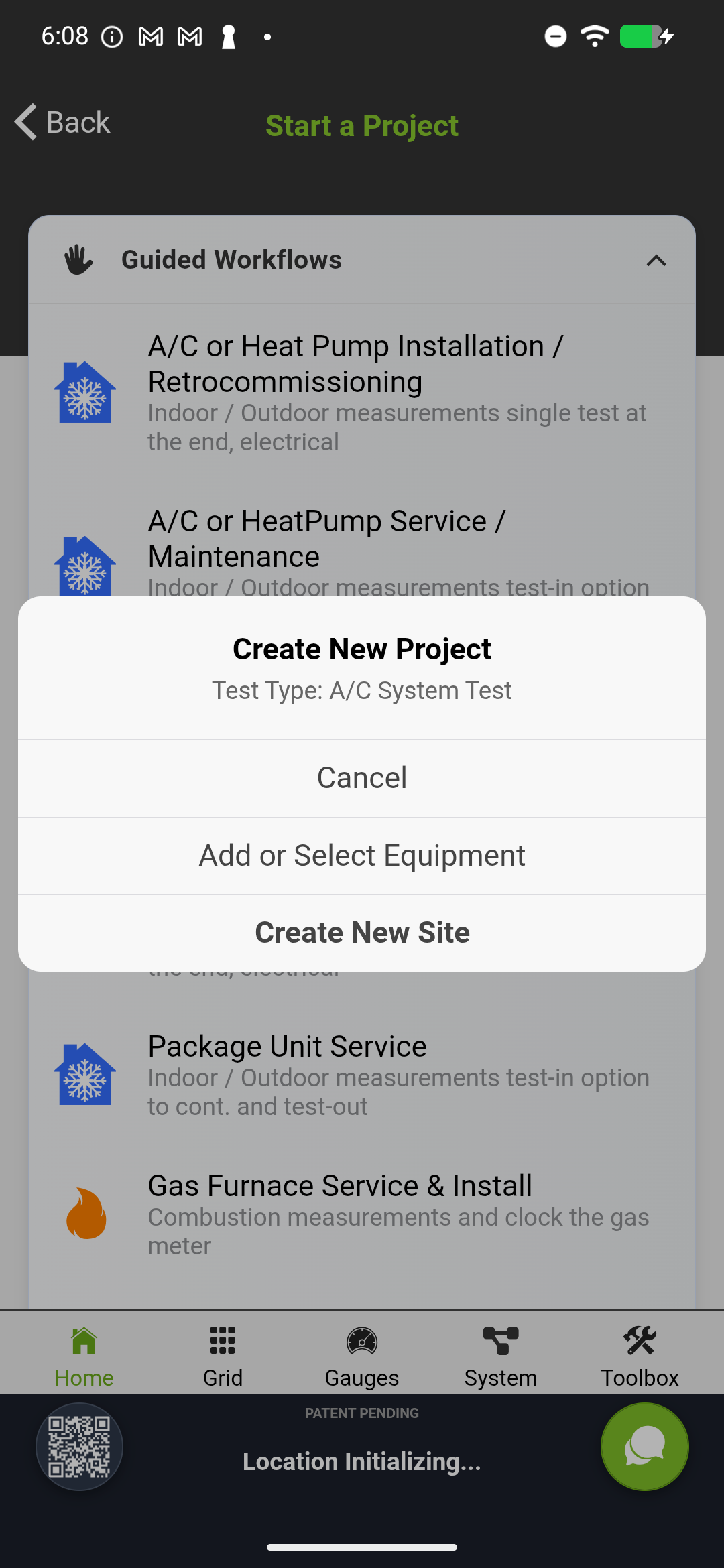
Task: Select Create New Site option
Action: (362, 933)
